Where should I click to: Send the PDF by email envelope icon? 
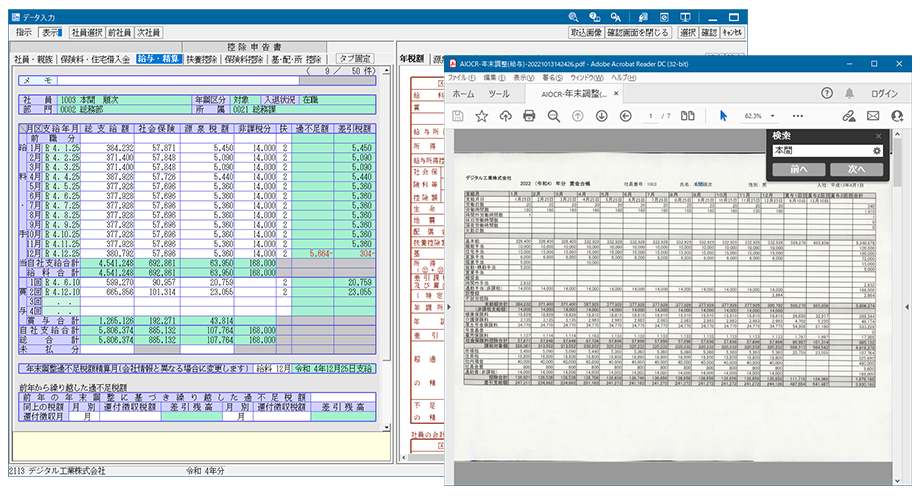[x=873, y=116]
